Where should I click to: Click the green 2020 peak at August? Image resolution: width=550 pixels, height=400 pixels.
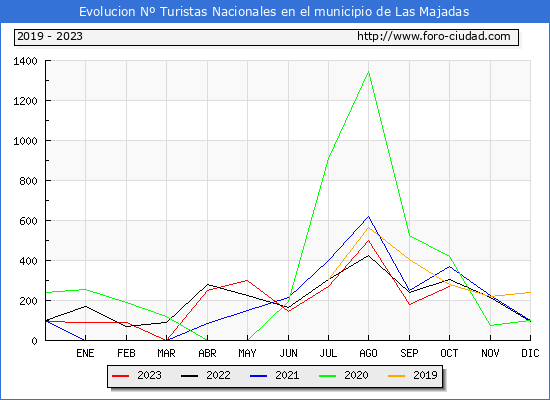click(x=368, y=72)
